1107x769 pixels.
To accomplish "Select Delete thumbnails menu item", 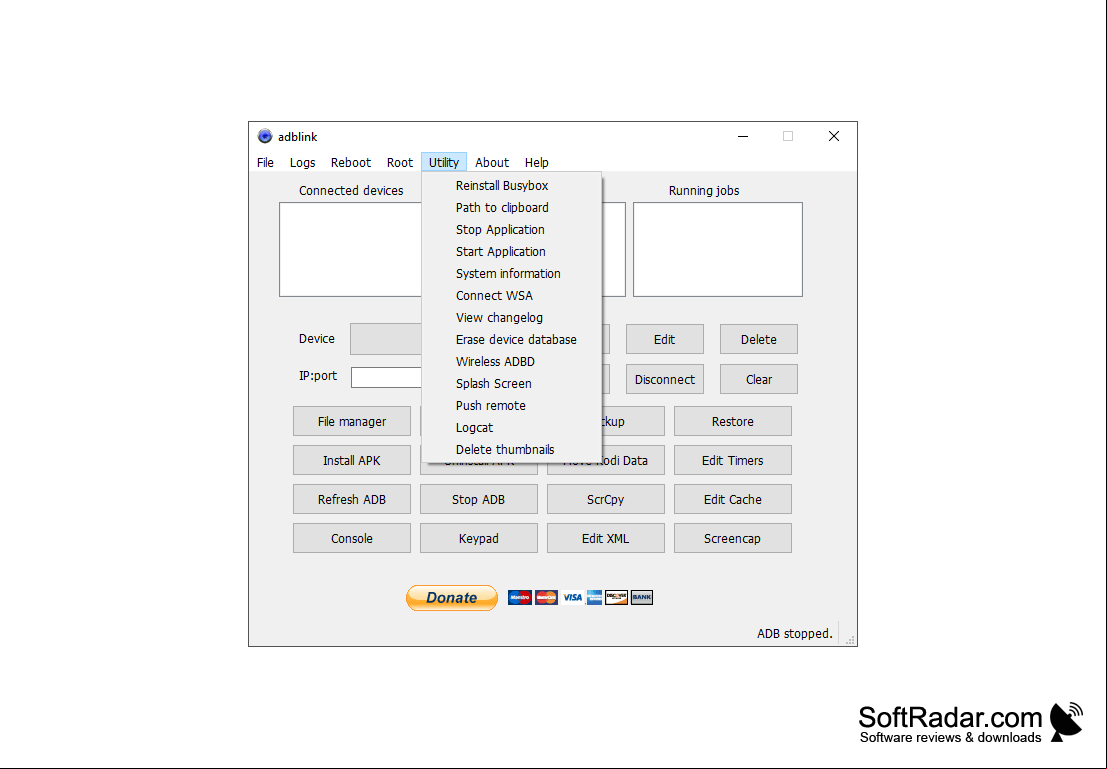I will pyautogui.click(x=512, y=450).
